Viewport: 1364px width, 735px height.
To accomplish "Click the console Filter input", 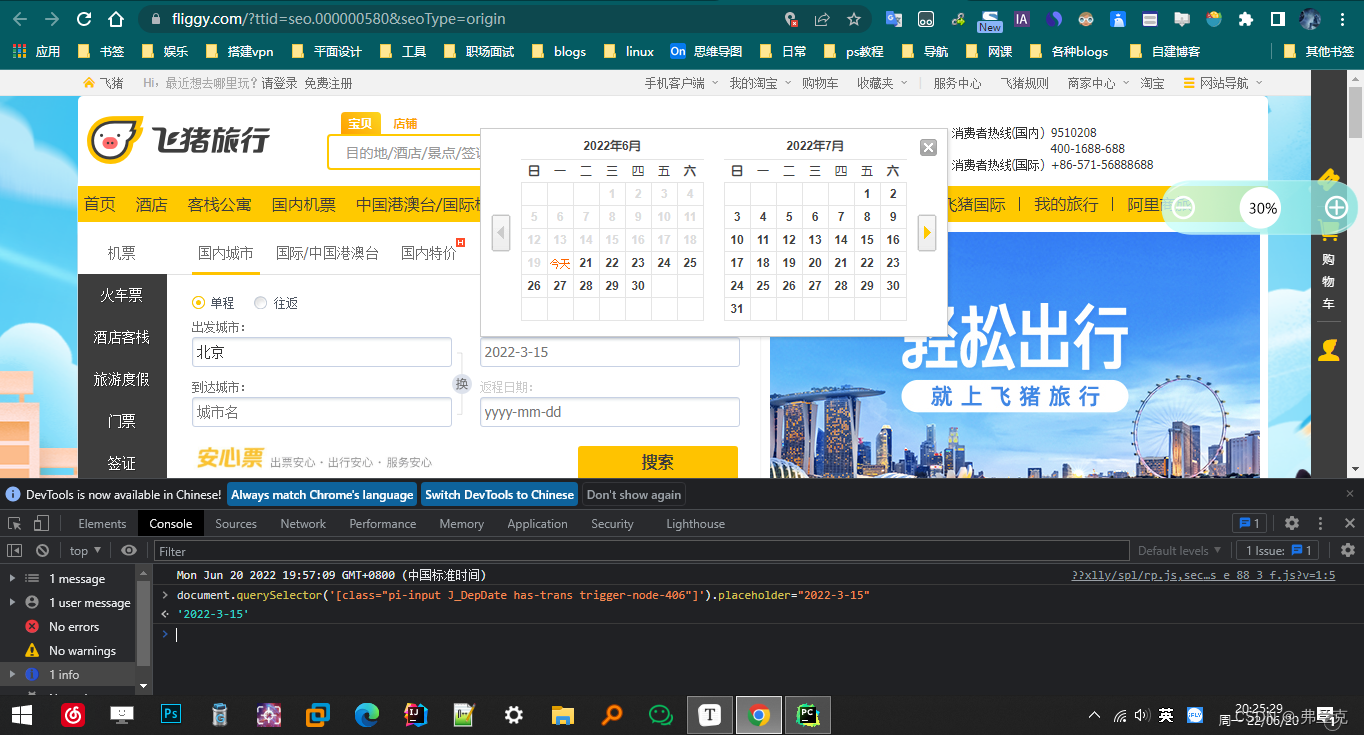I will click(642, 551).
